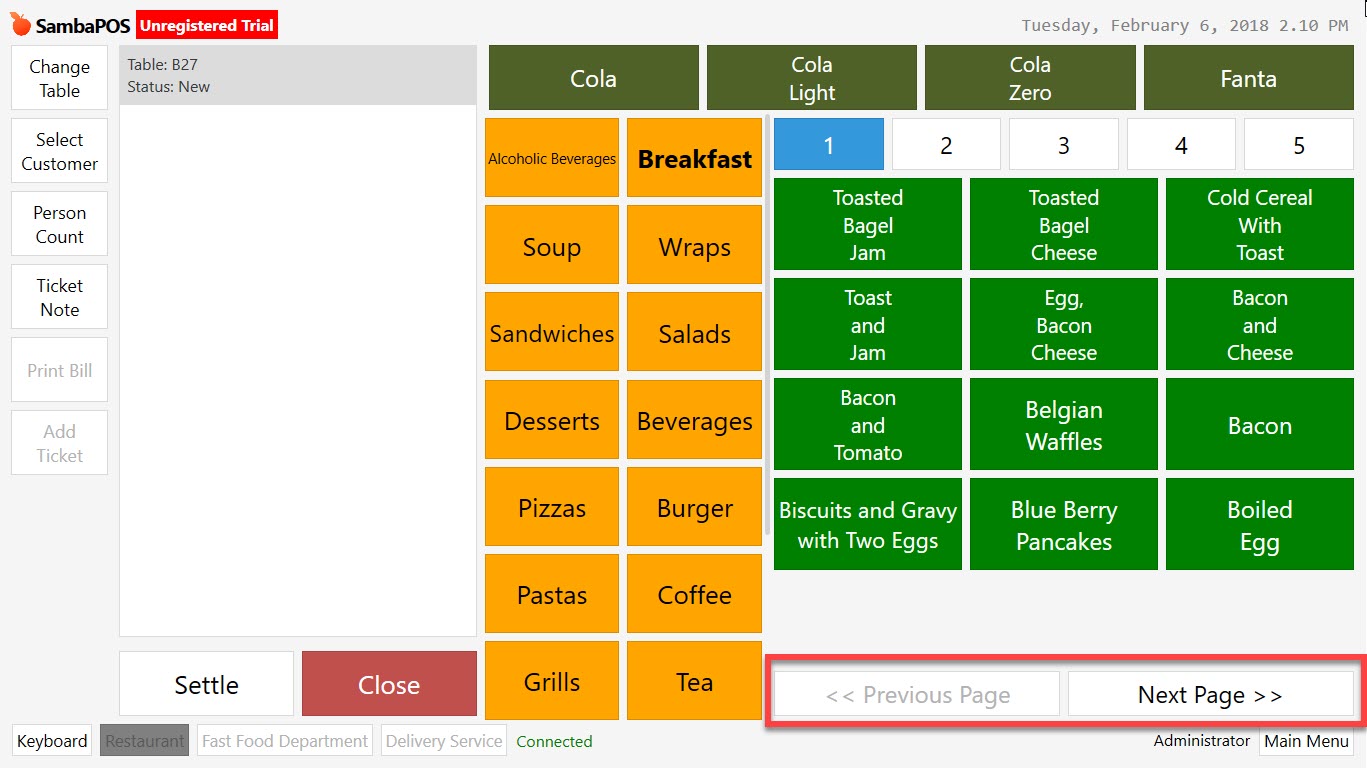
Task: Open the Alcoholic Beverages category
Action: pyautogui.click(x=551, y=157)
